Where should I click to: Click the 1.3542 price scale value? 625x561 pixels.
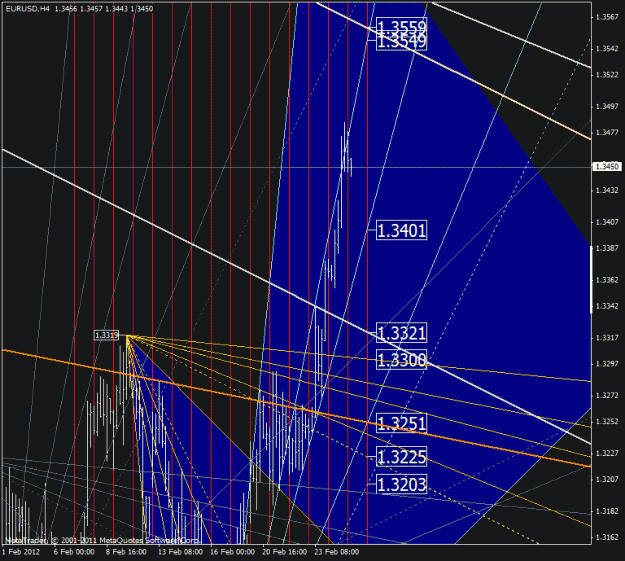pyautogui.click(x=607, y=49)
